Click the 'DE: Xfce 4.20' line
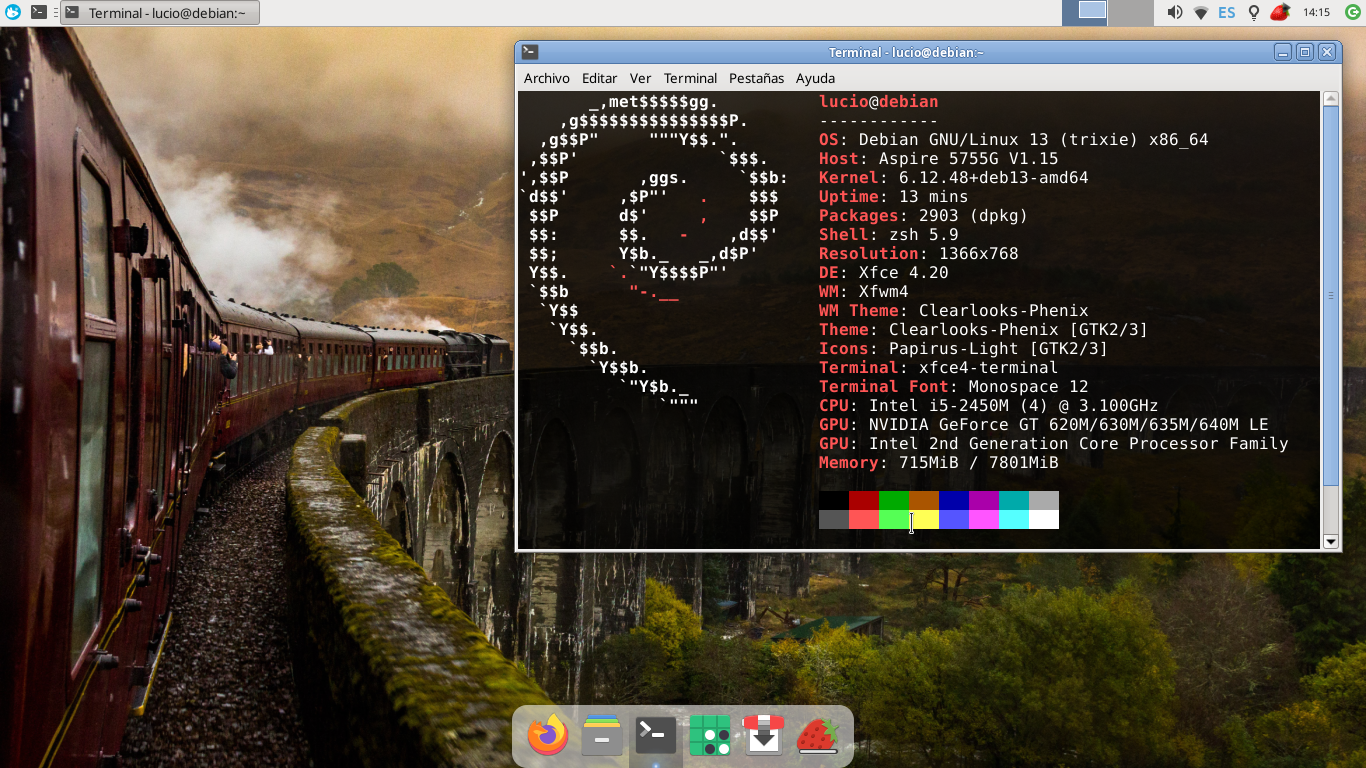This screenshot has width=1366, height=768. click(884, 273)
